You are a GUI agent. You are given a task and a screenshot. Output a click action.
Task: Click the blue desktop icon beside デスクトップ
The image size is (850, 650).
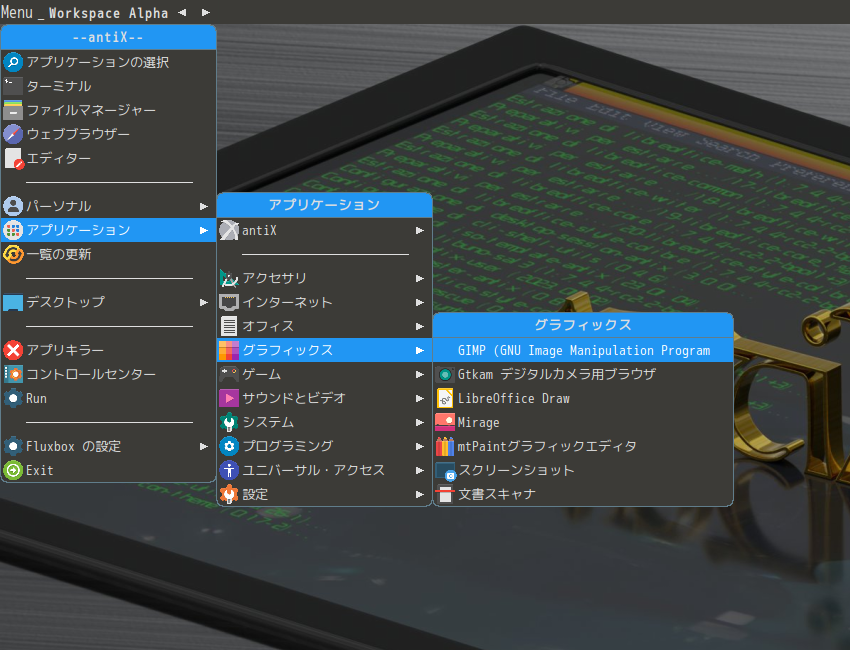tap(13, 302)
